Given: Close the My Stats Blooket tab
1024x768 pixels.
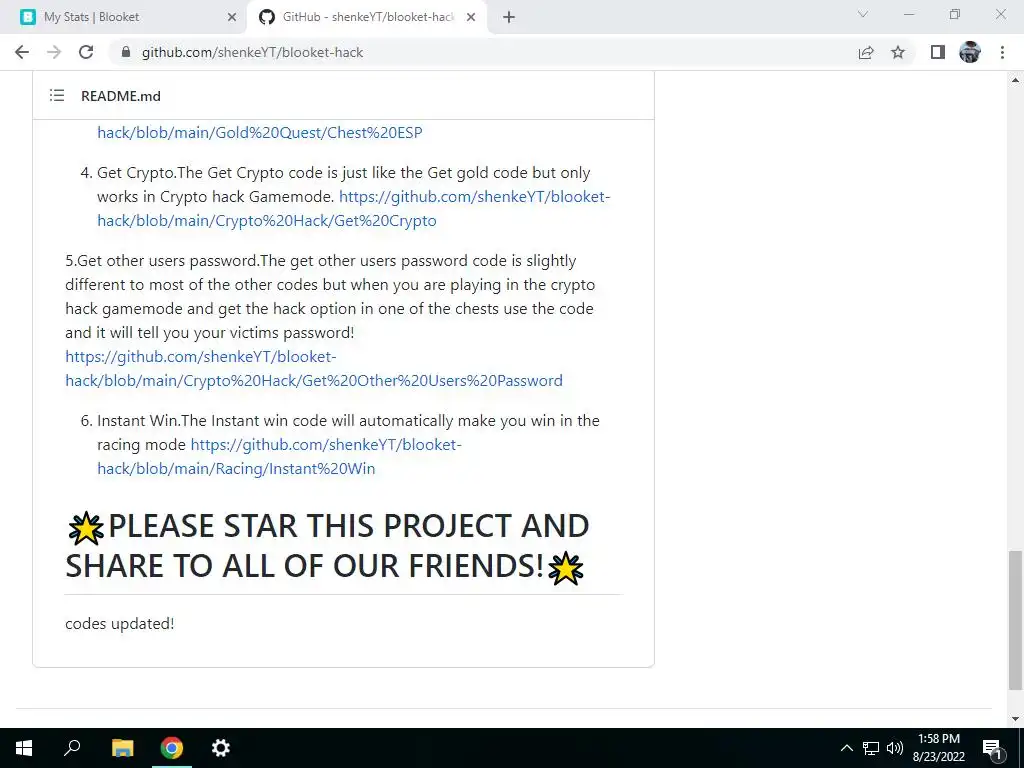Looking at the screenshot, I should point(232,17).
